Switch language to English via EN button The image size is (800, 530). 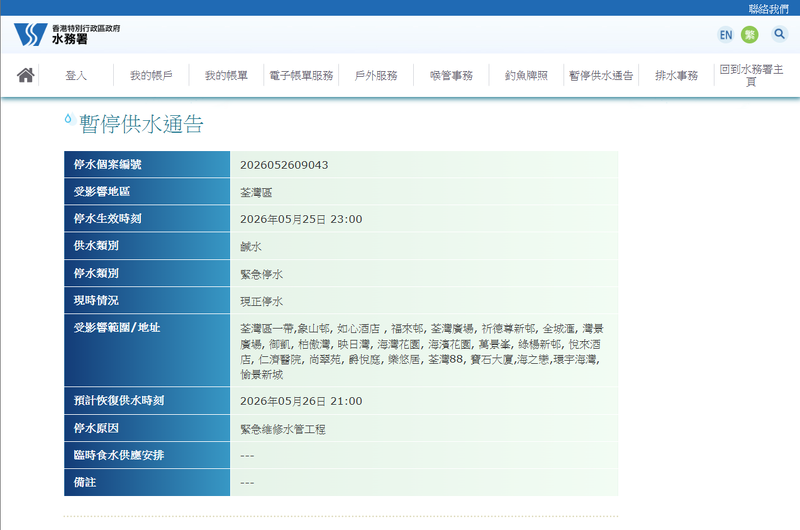[726, 35]
